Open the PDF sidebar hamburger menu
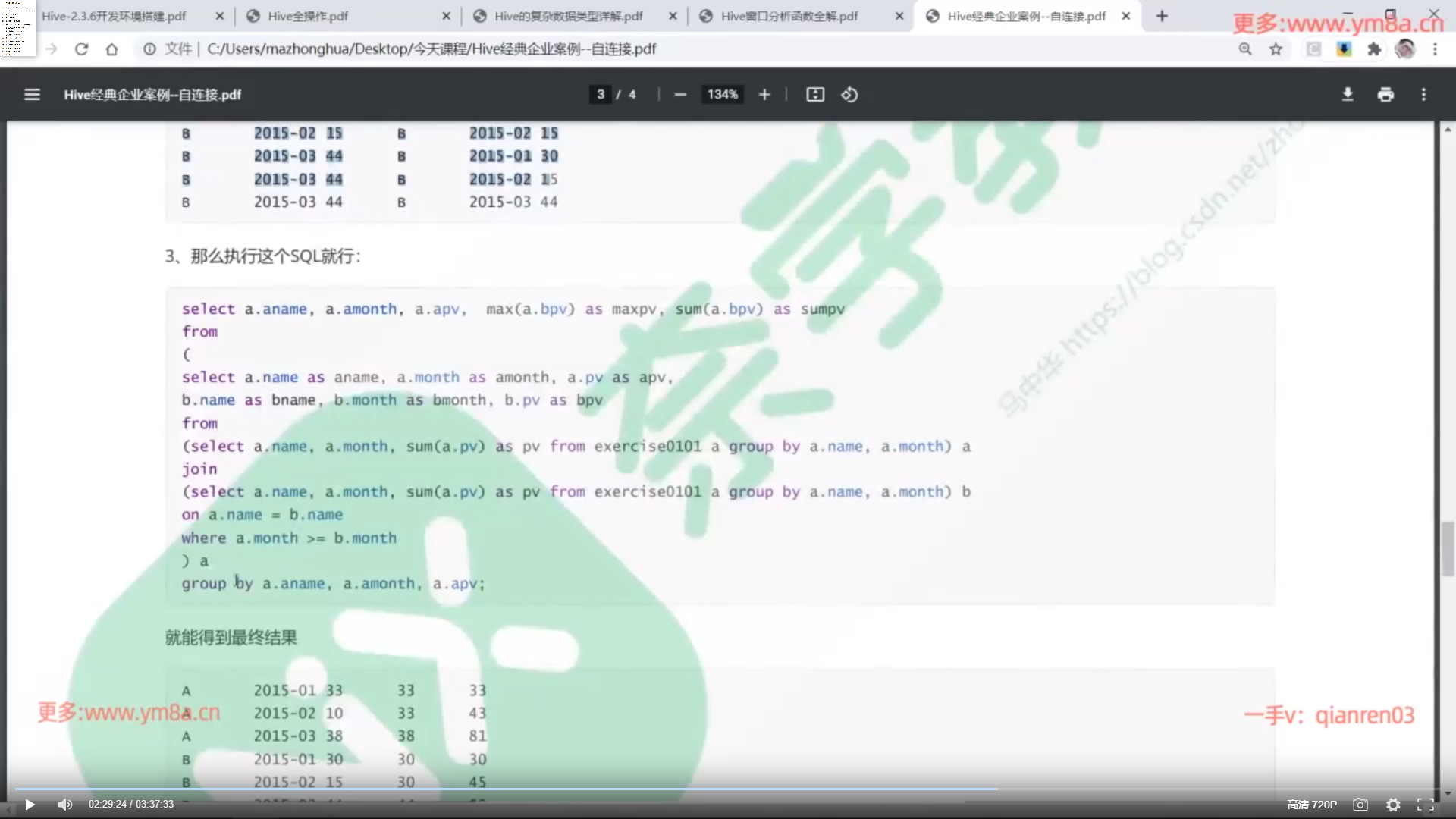This screenshot has height=819, width=1456. click(x=32, y=95)
